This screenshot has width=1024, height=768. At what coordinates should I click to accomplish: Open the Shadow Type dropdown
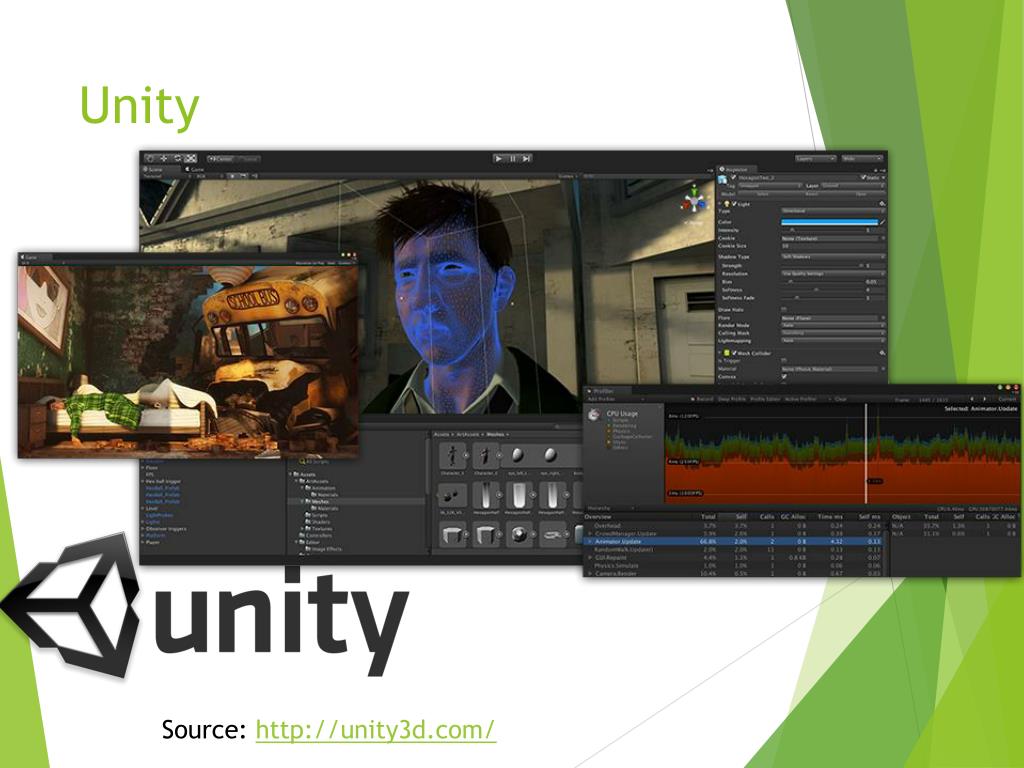(833, 257)
